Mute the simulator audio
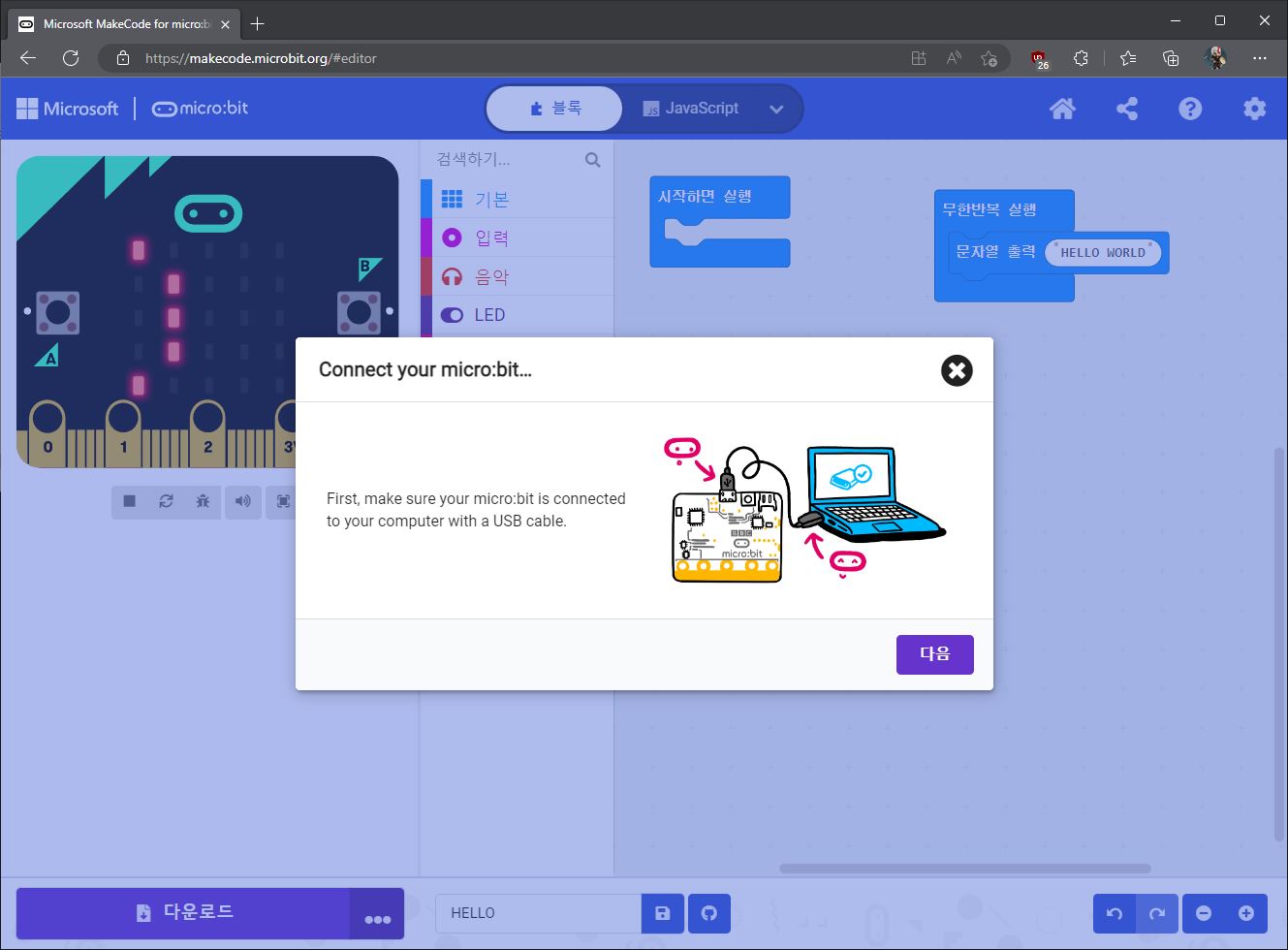The height and width of the screenshot is (950, 1288). click(242, 501)
